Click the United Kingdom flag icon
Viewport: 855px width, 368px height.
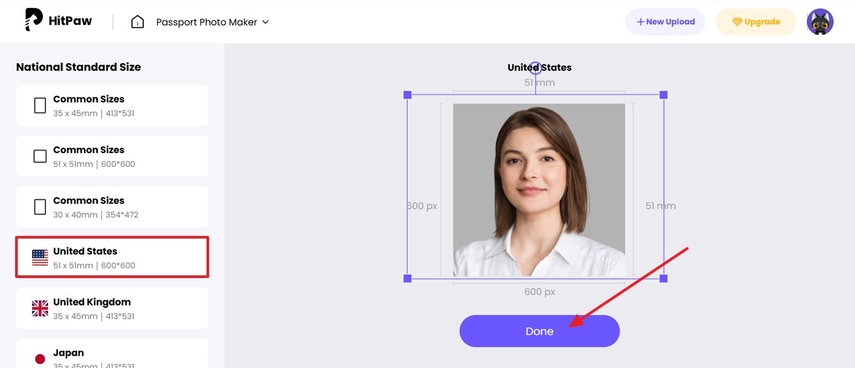tap(40, 309)
